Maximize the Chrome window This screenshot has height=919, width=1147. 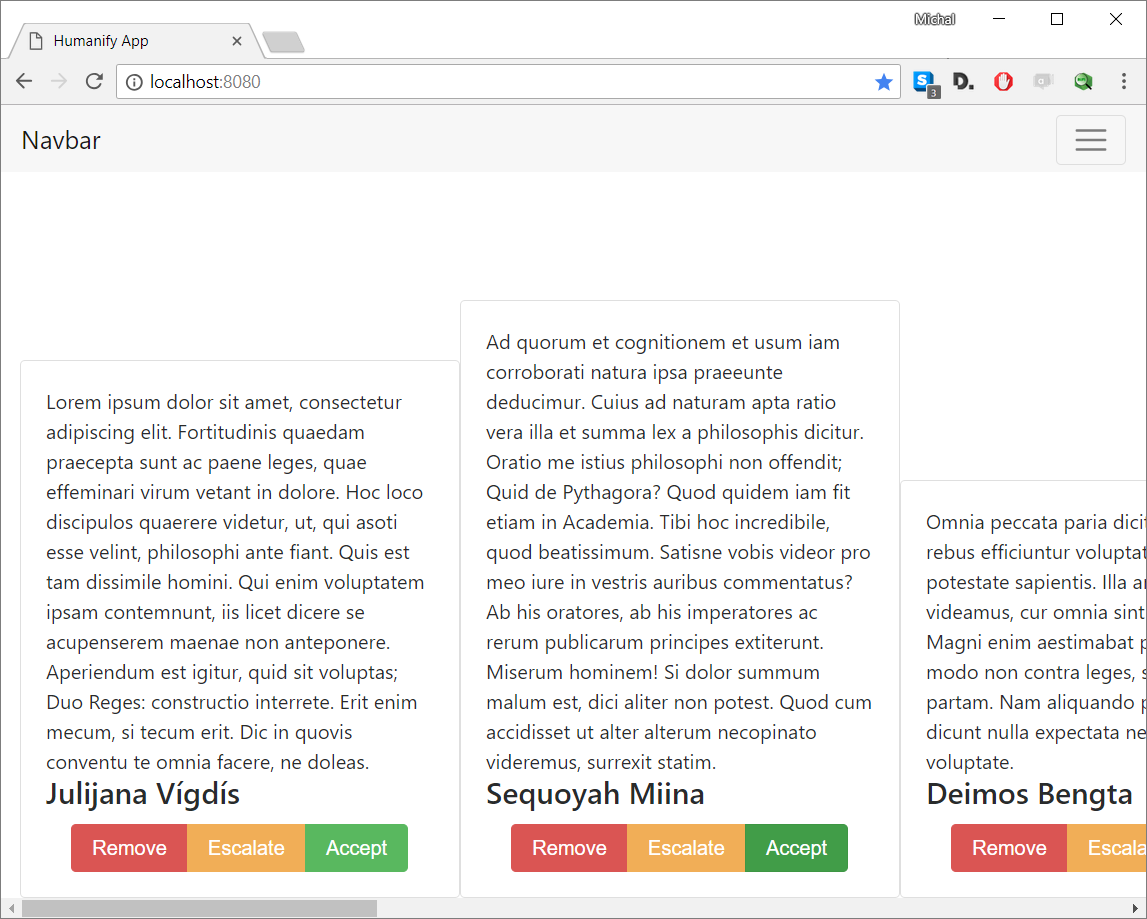click(1057, 19)
